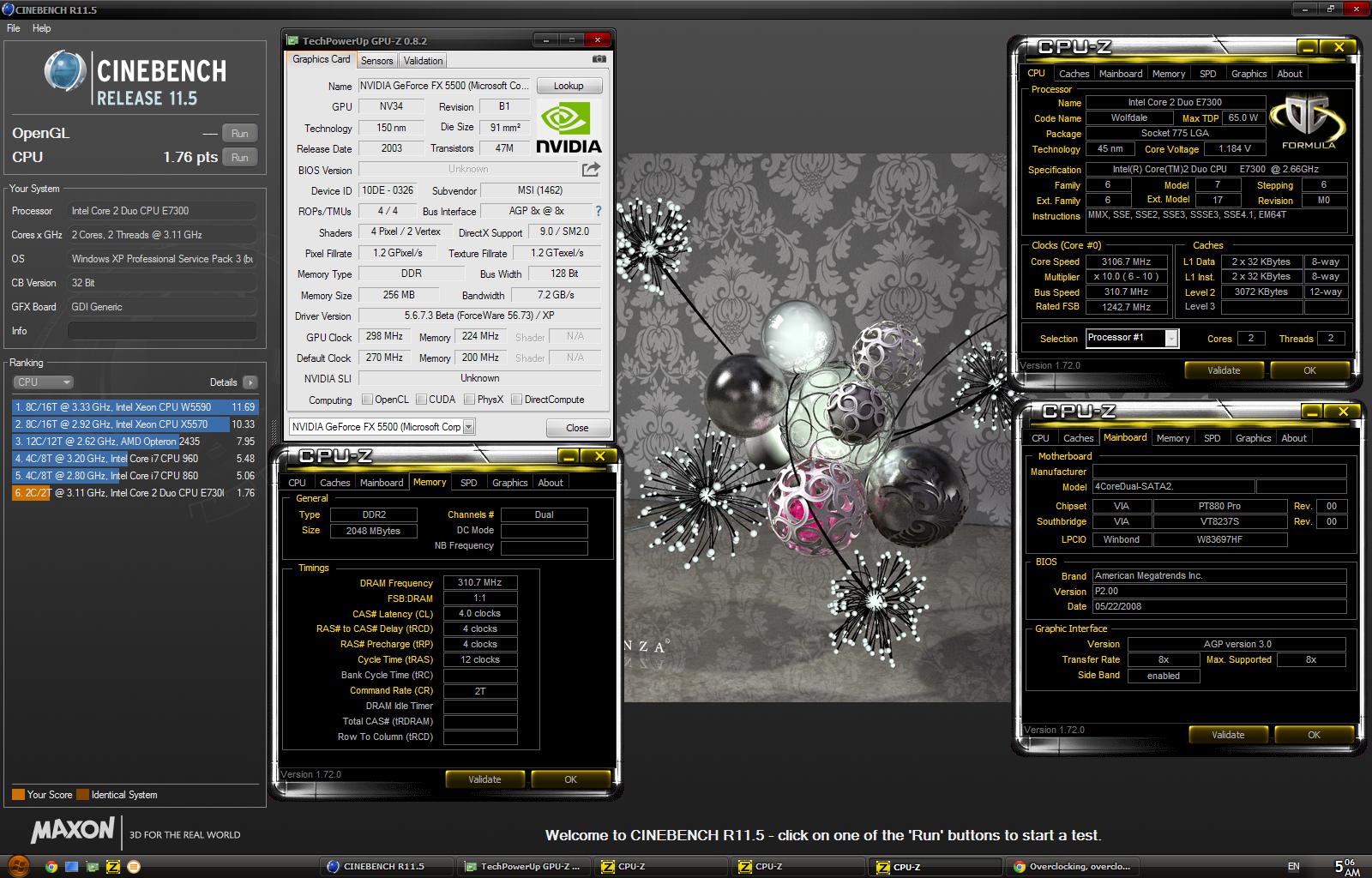Screen dimensions: 1372x878
Task: Select the Core i7 CPU 860 ranking row
Action: point(135,476)
